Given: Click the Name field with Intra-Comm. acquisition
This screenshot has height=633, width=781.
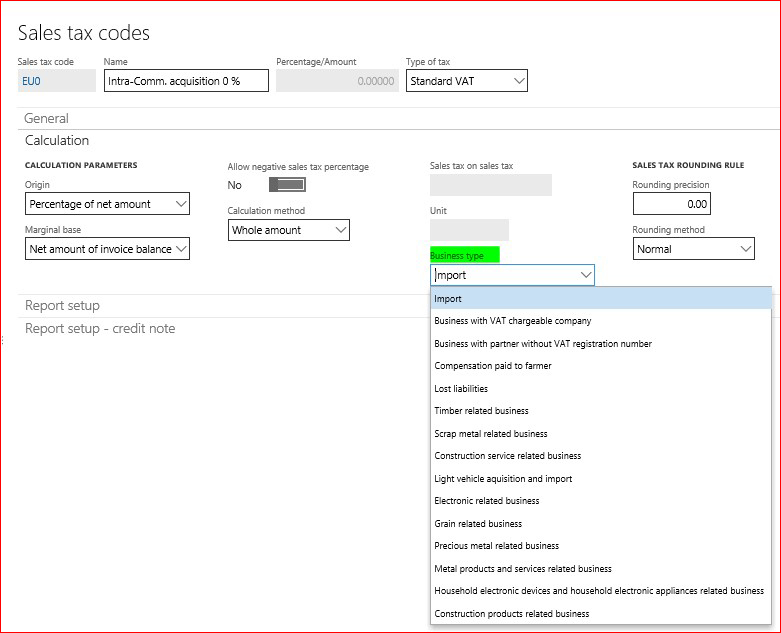Looking at the screenshot, I should pos(186,81).
